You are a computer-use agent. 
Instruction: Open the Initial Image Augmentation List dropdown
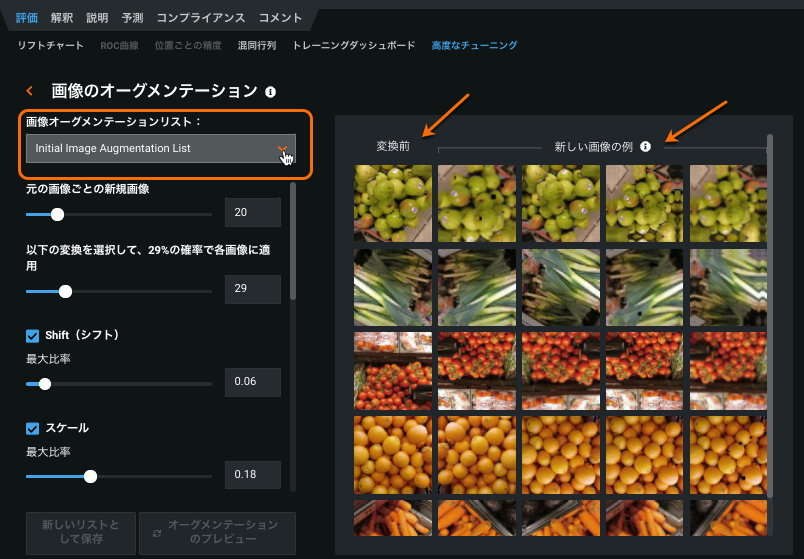160,148
